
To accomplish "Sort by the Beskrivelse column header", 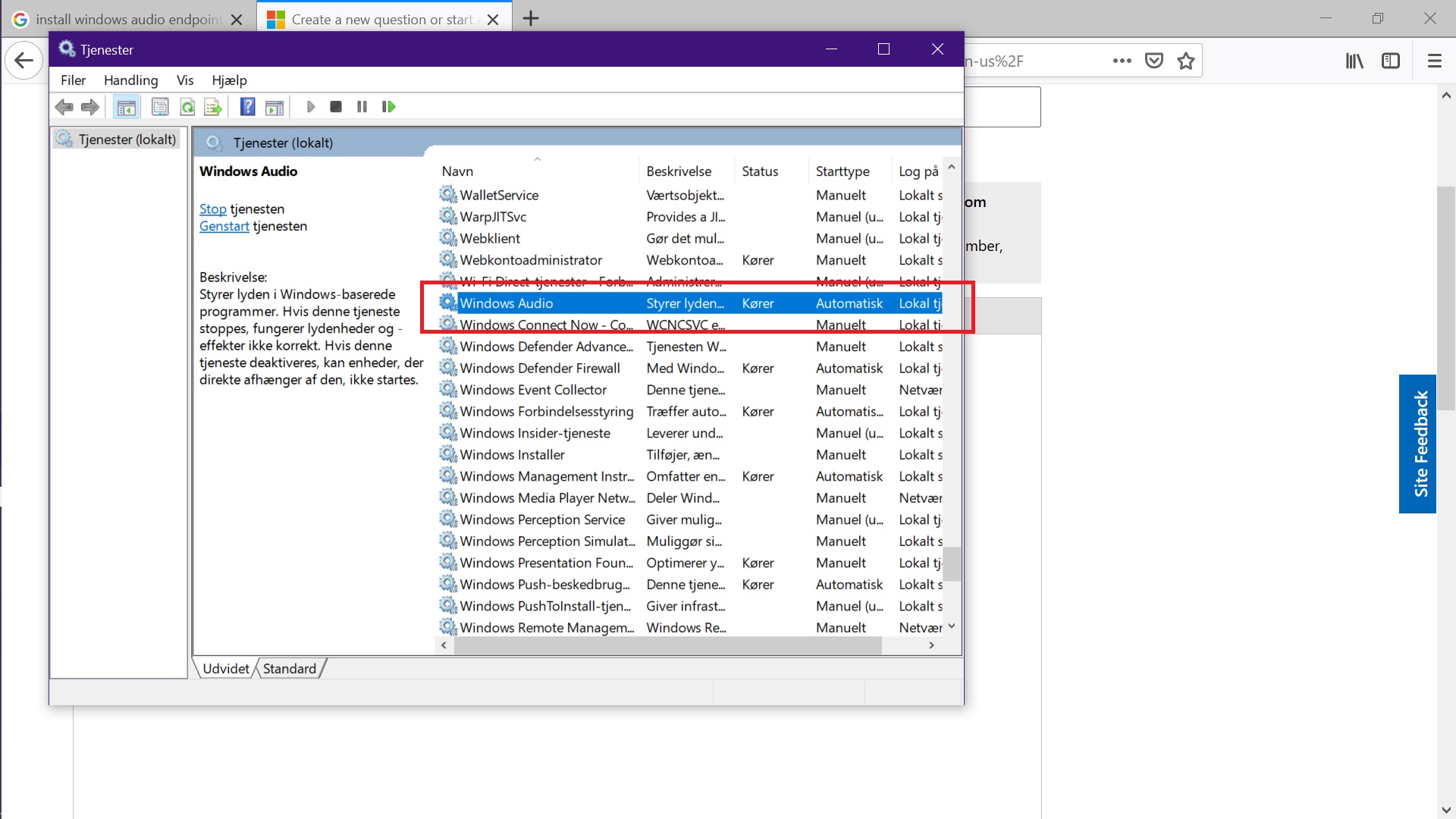I will [x=687, y=171].
